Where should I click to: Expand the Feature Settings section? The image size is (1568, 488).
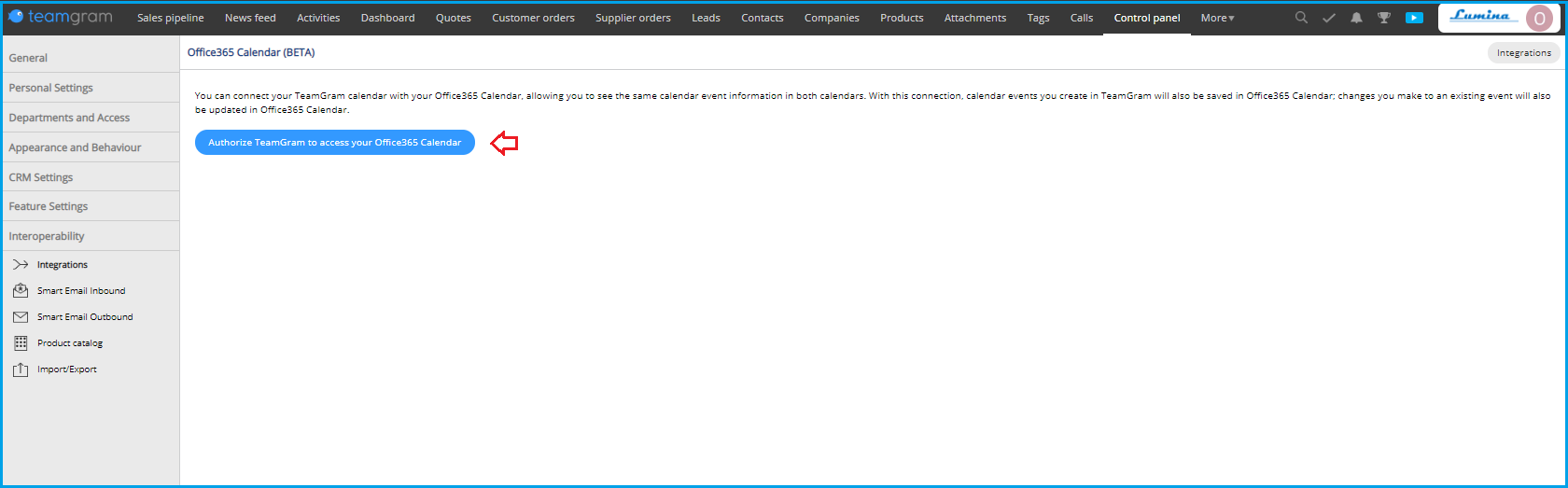click(x=91, y=206)
